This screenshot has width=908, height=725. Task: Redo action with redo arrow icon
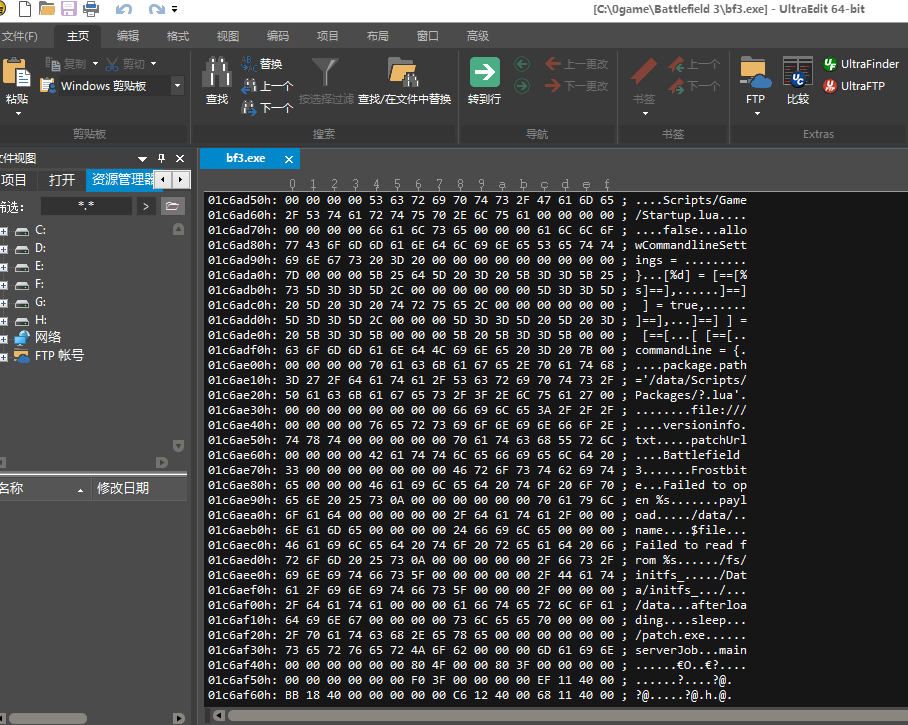tap(156, 9)
